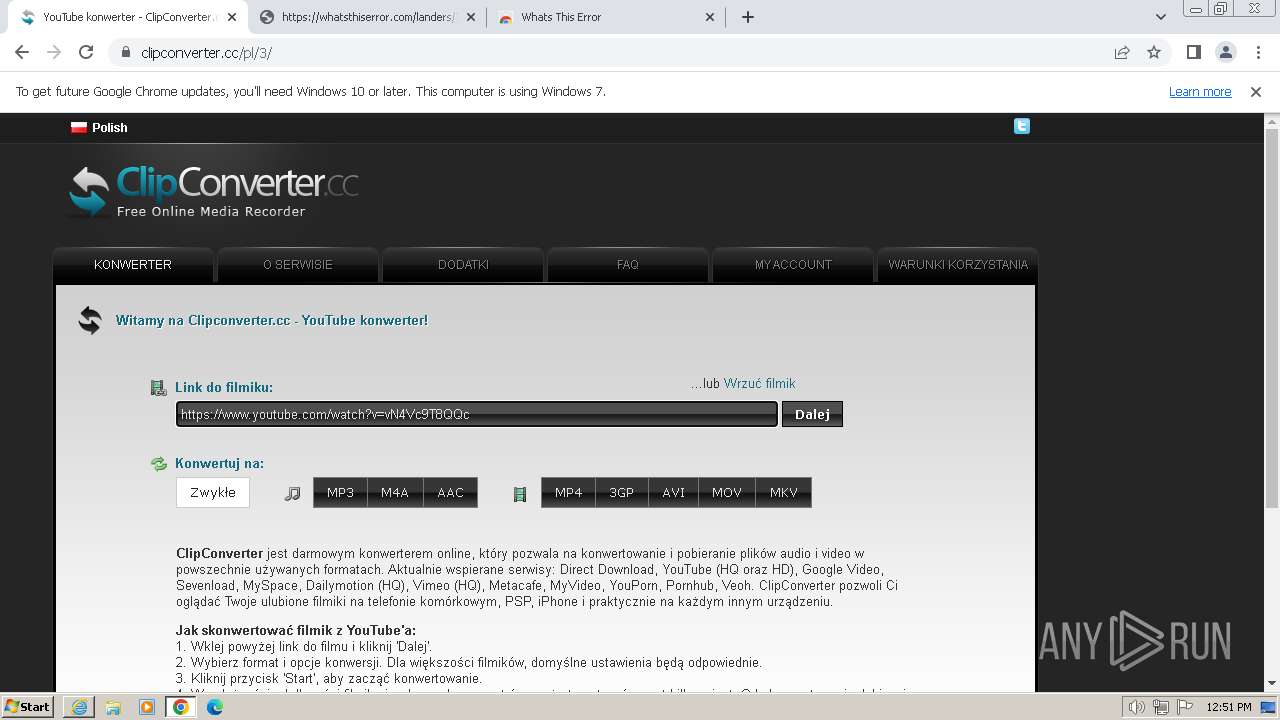The height and width of the screenshot is (720, 1280).
Task: Open the Windows Start menu
Action: [x=27, y=707]
